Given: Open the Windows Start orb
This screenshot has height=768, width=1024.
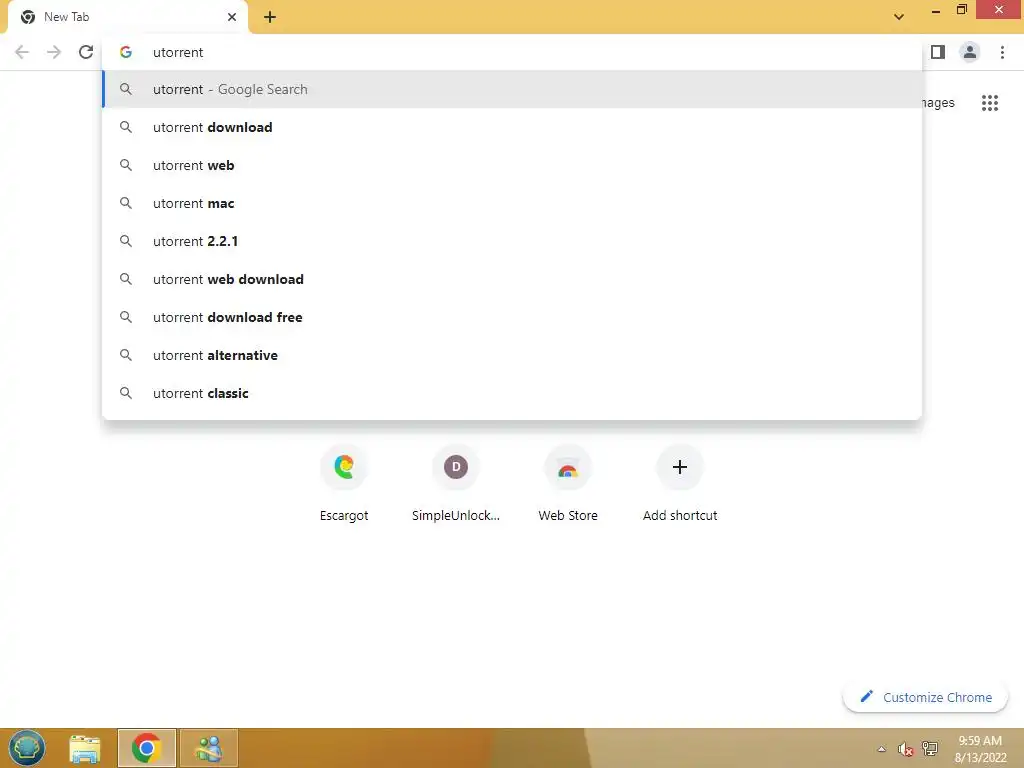Looking at the screenshot, I should point(27,748).
